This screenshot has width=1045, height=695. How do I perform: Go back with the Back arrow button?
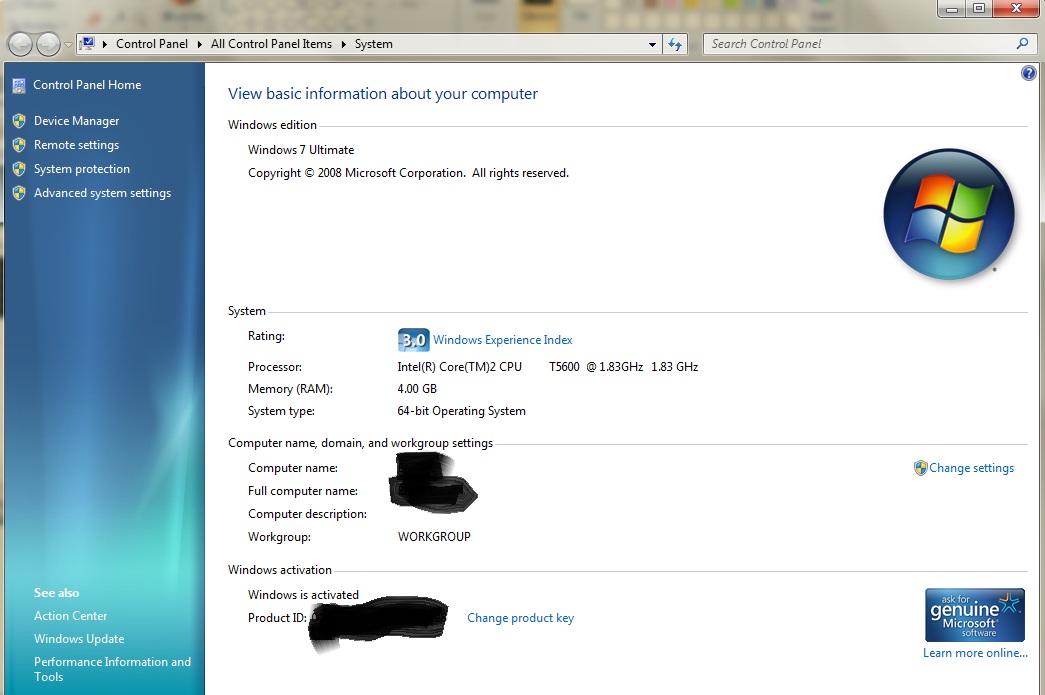(x=20, y=45)
